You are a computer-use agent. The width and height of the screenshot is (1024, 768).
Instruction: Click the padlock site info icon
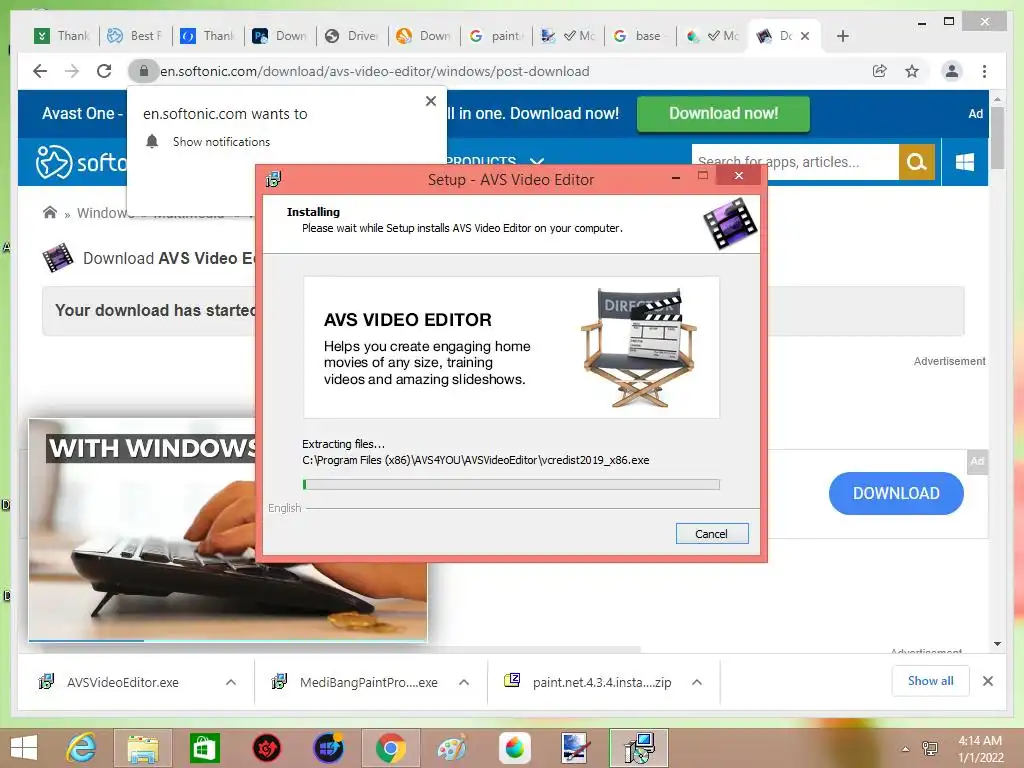click(144, 71)
